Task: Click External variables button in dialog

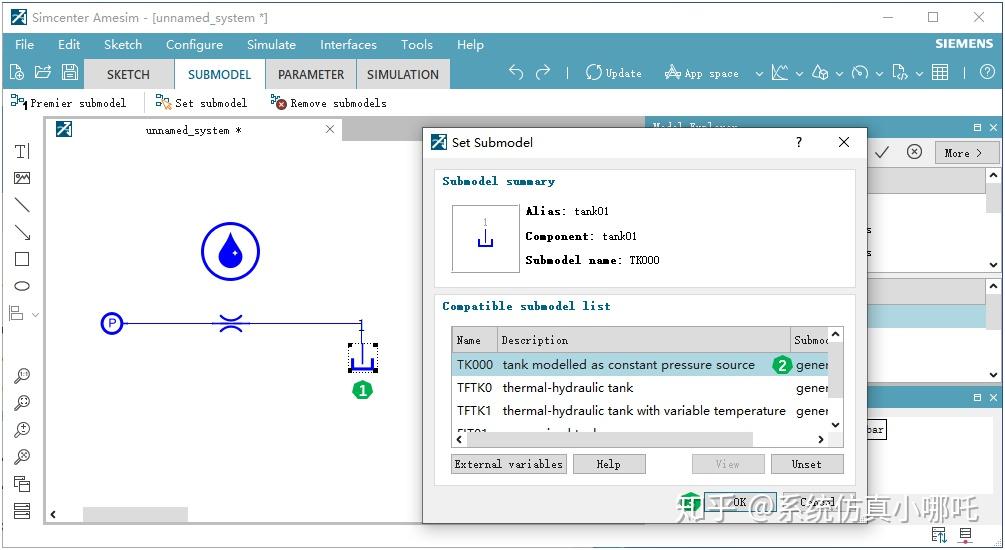Action: (x=508, y=464)
